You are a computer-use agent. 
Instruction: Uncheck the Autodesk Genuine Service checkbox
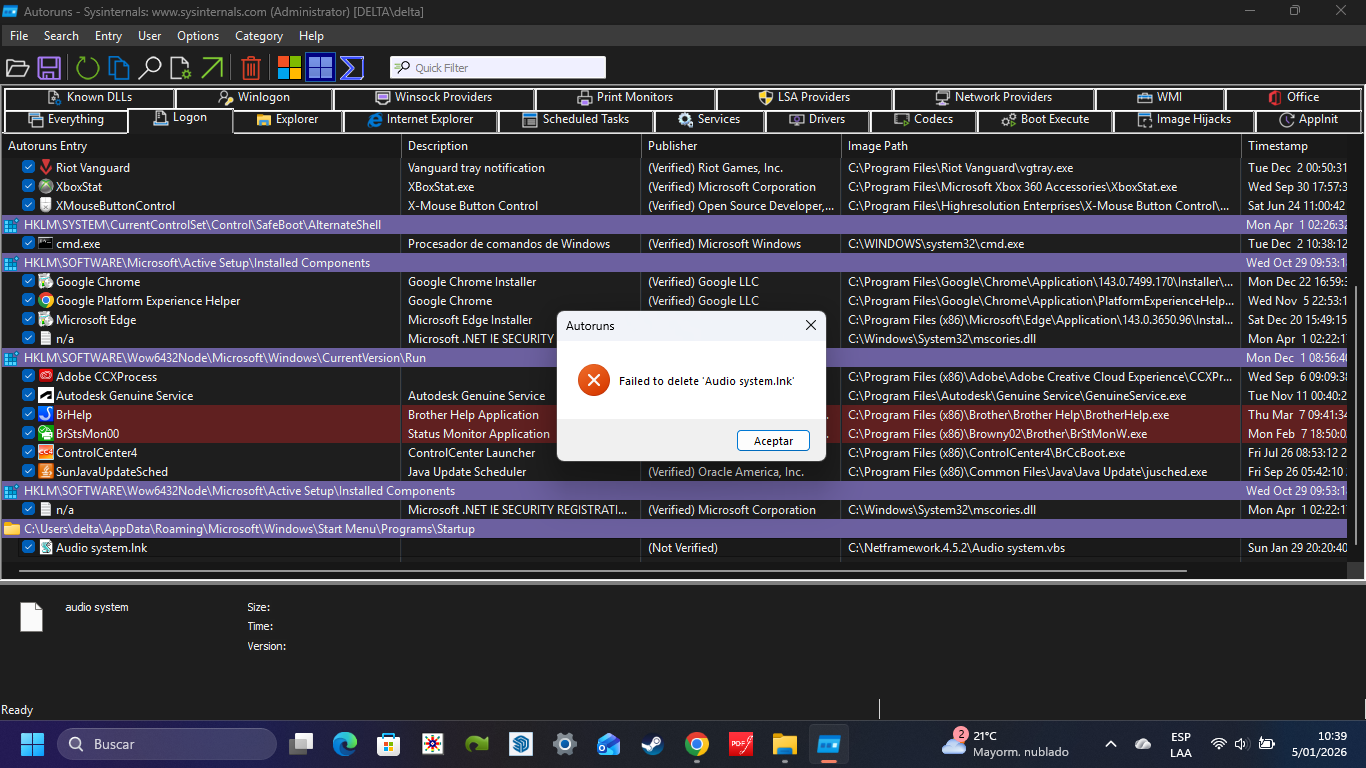[x=29, y=396]
